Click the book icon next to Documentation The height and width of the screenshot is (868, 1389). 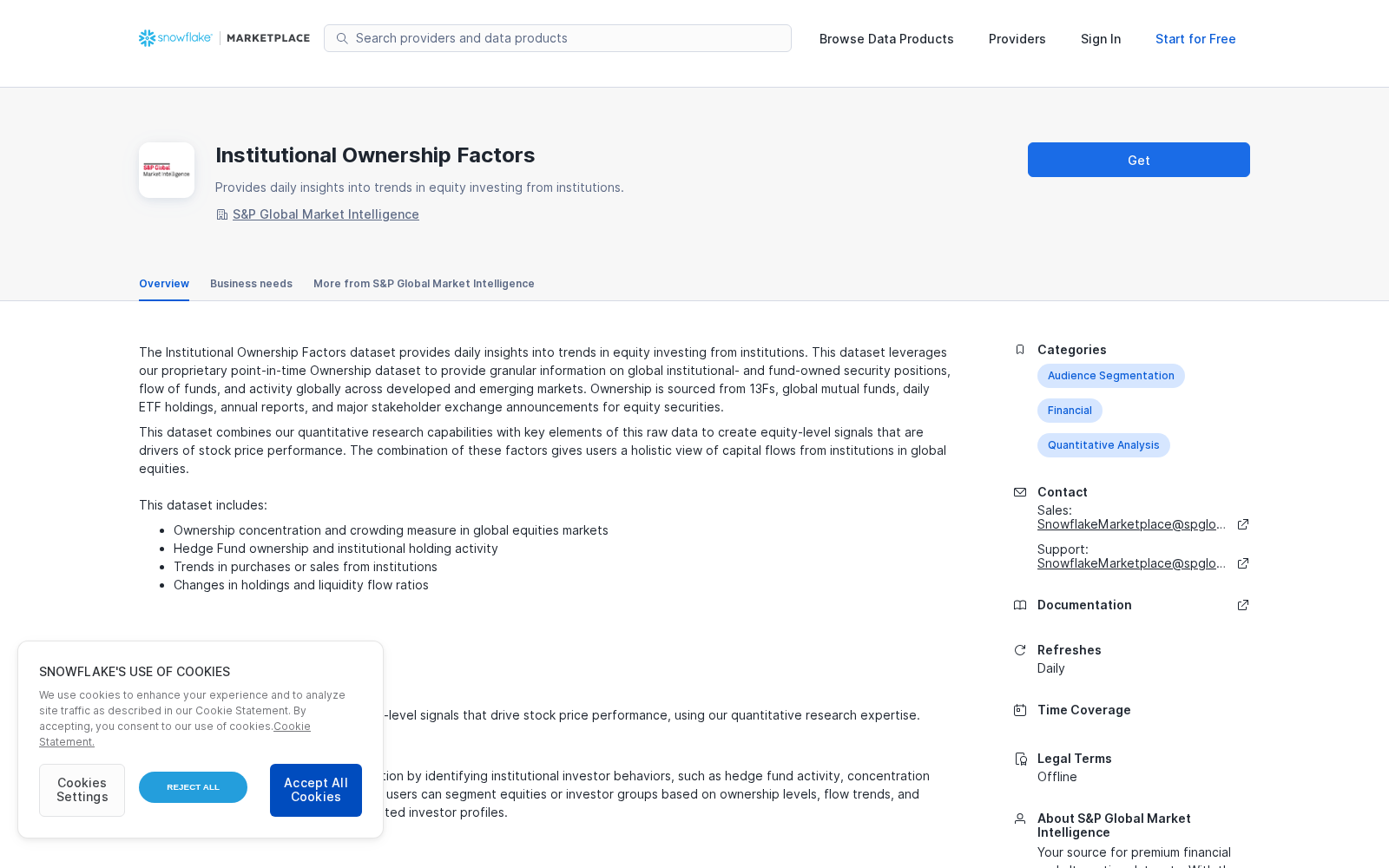[1020, 605]
